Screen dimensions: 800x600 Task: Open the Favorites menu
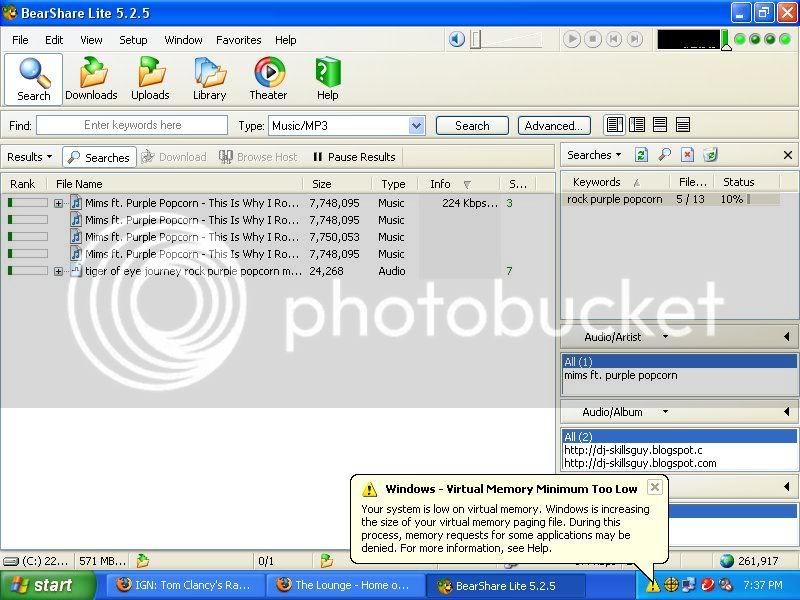[x=238, y=40]
